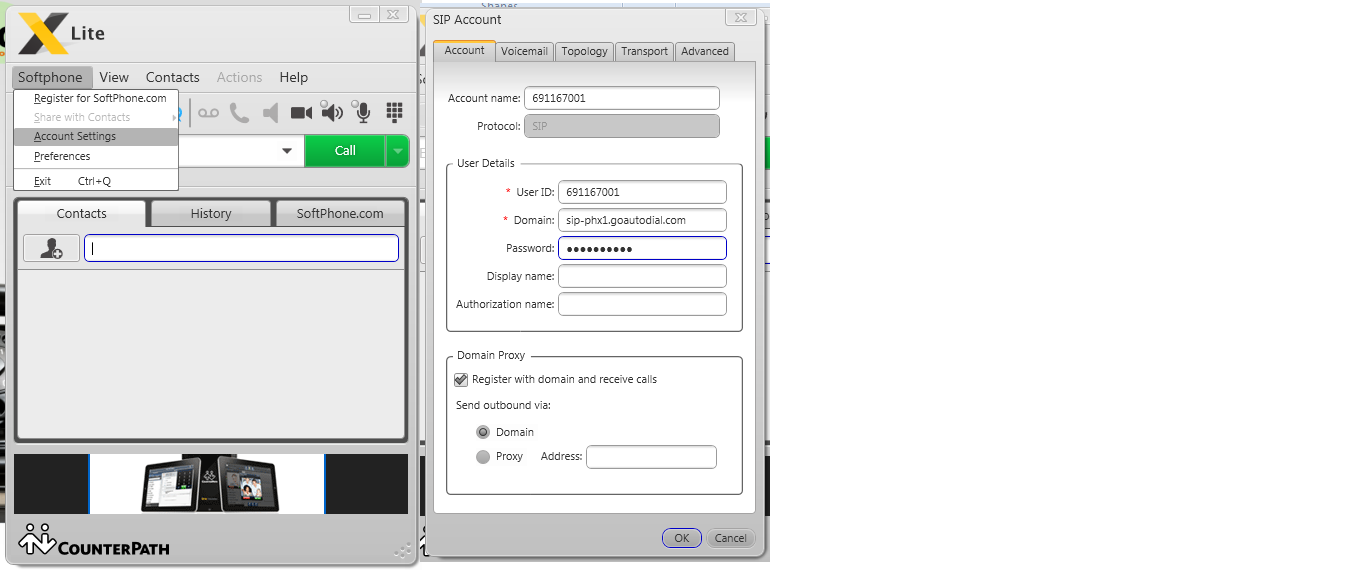The height and width of the screenshot is (570, 1360).
Task: Click the Password field
Action: (x=642, y=248)
